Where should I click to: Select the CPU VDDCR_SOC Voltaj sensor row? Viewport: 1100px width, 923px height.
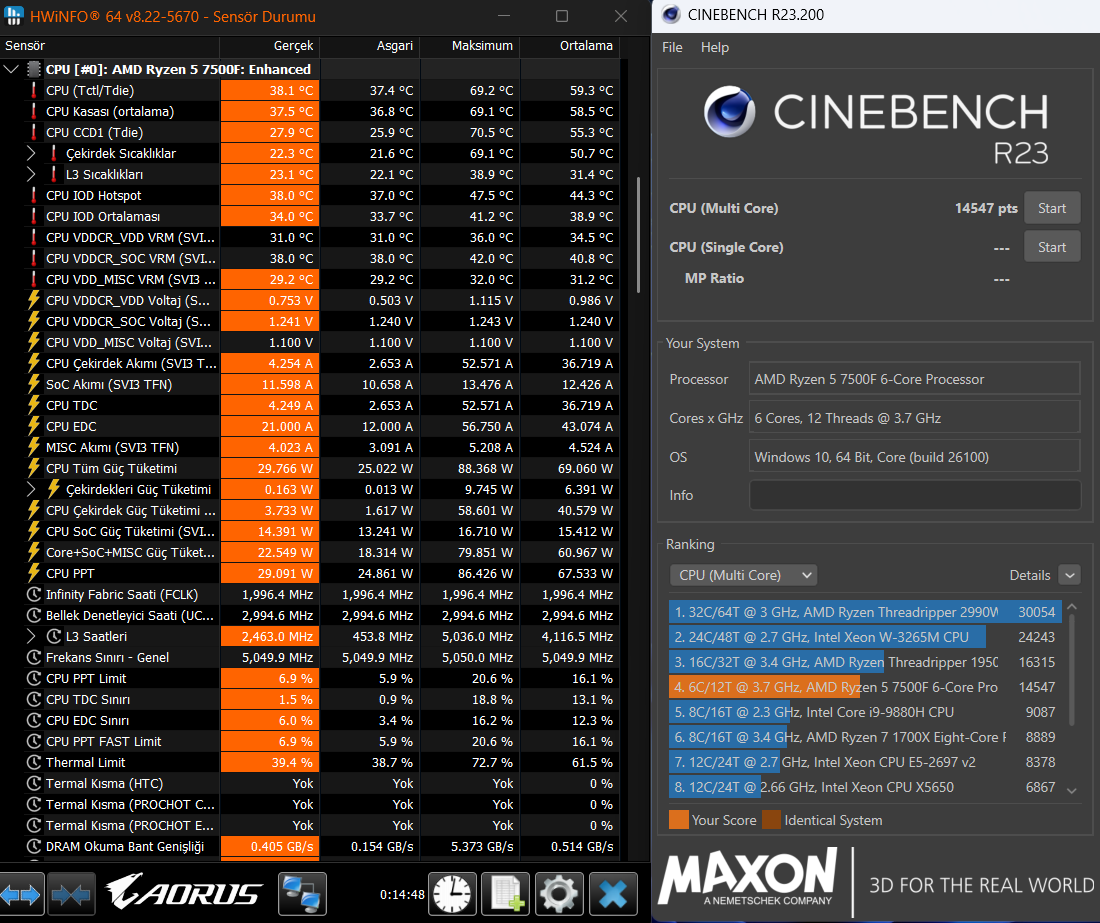point(309,321)
